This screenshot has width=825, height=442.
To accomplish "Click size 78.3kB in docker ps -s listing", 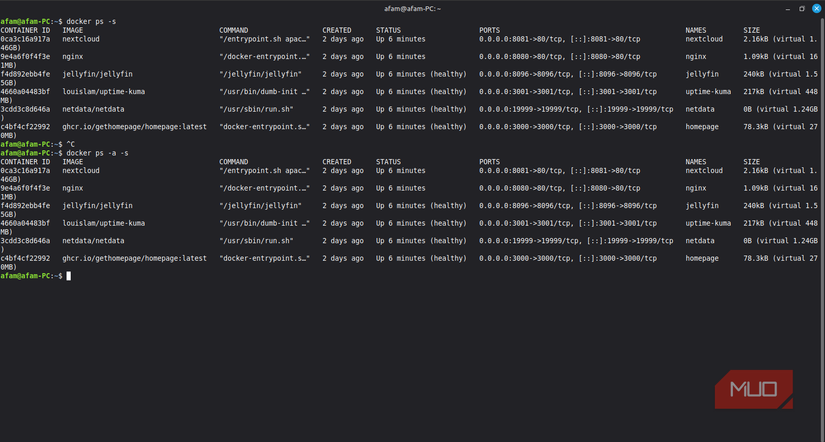I will pos(756,127).
